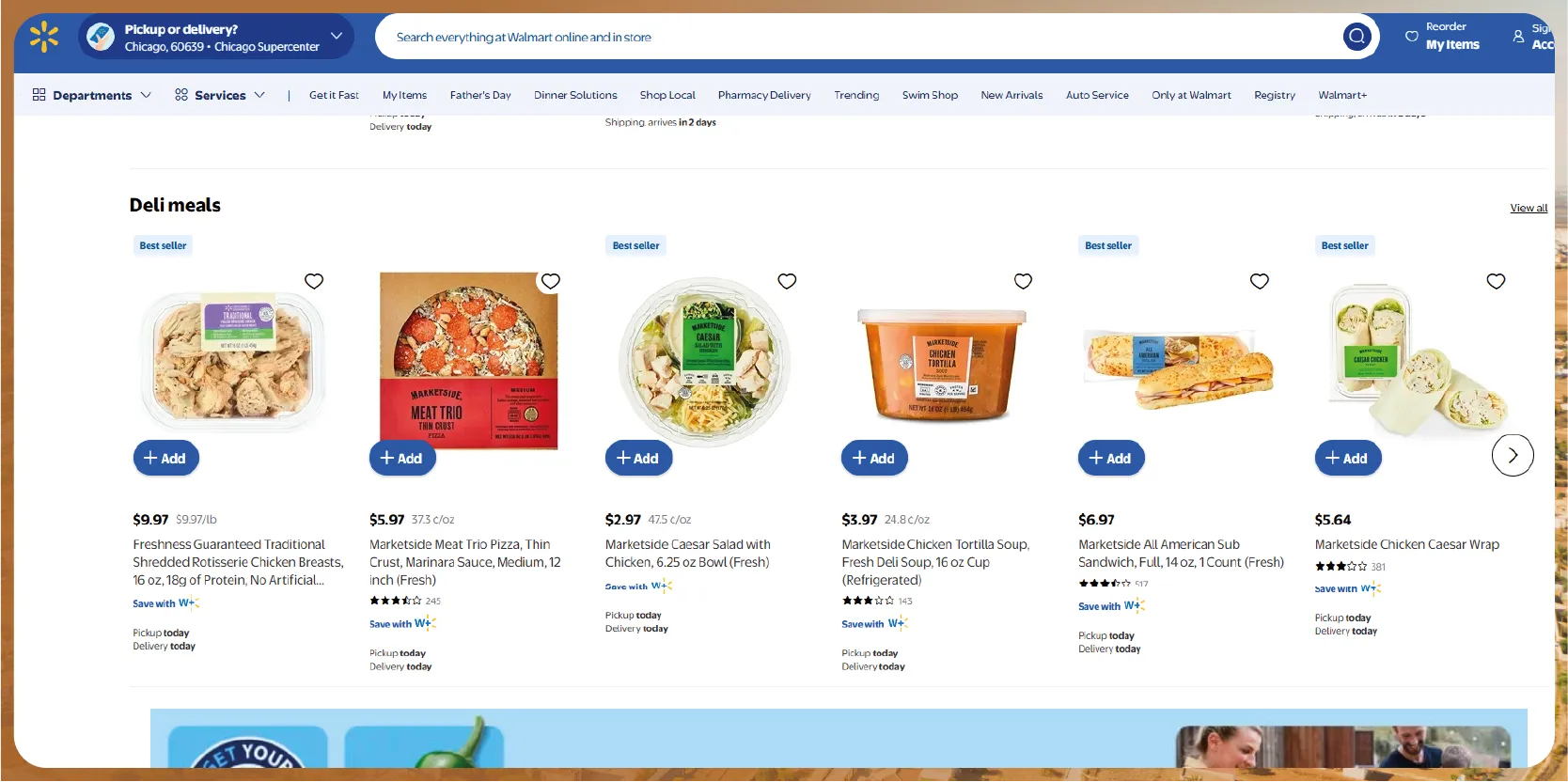Screen dimensions: 1568x782
Task: Click the account person icon
Action: tap(1518, 37)
